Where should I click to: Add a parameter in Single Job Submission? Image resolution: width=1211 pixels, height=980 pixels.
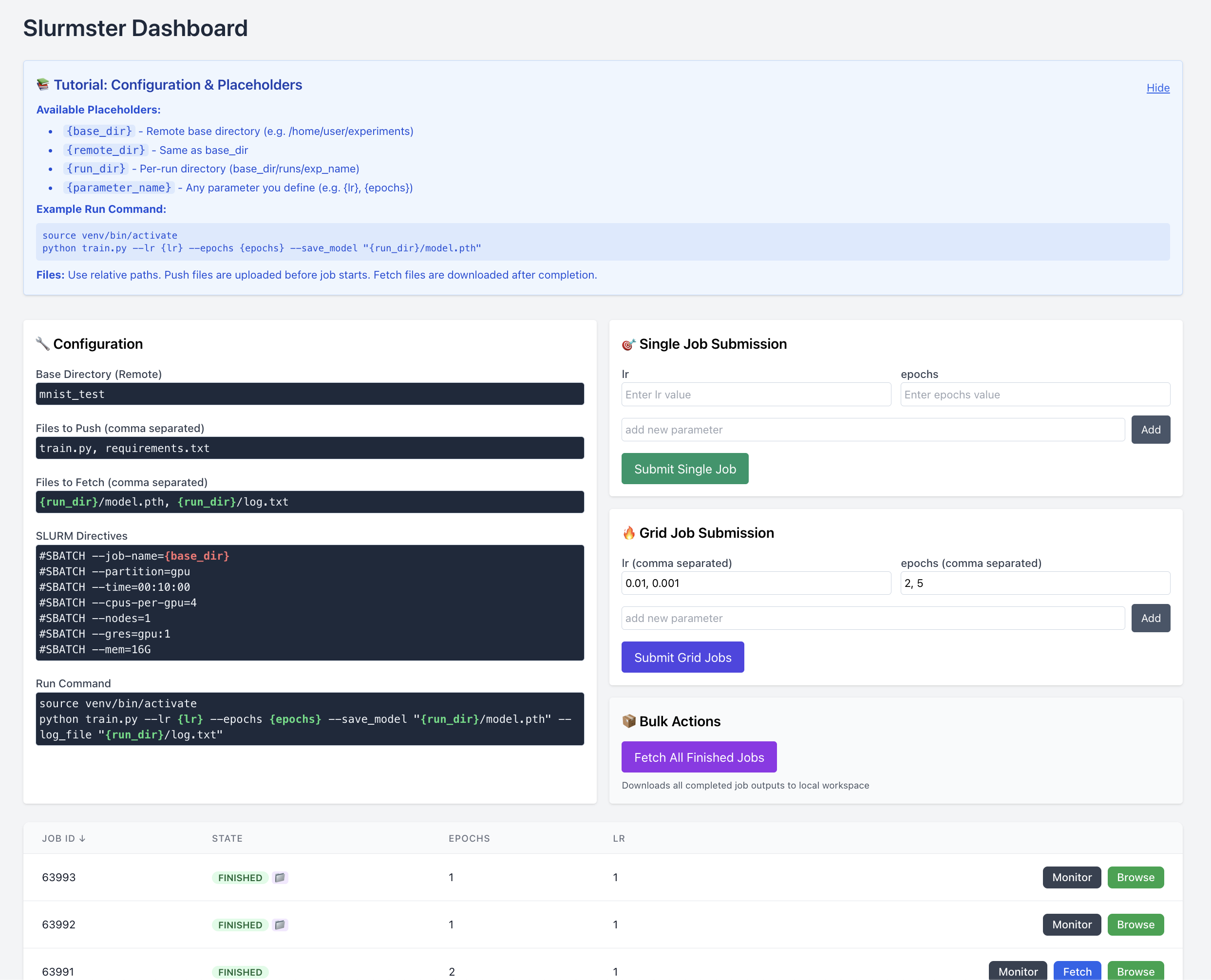pyautogui.click(x=1151, y=430)
